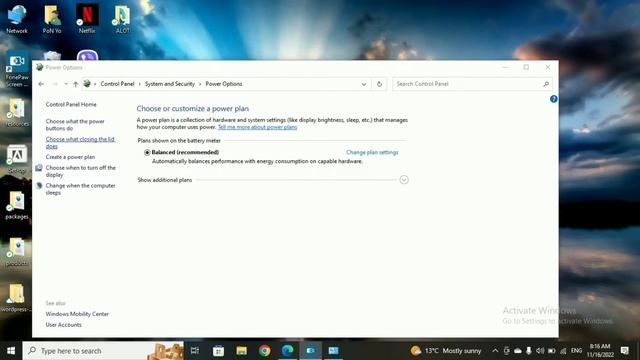Image resolution: width=640 pixels, height=360 pixels.
Task: Open Task View on the taskbar
Action: click(195, 351)
